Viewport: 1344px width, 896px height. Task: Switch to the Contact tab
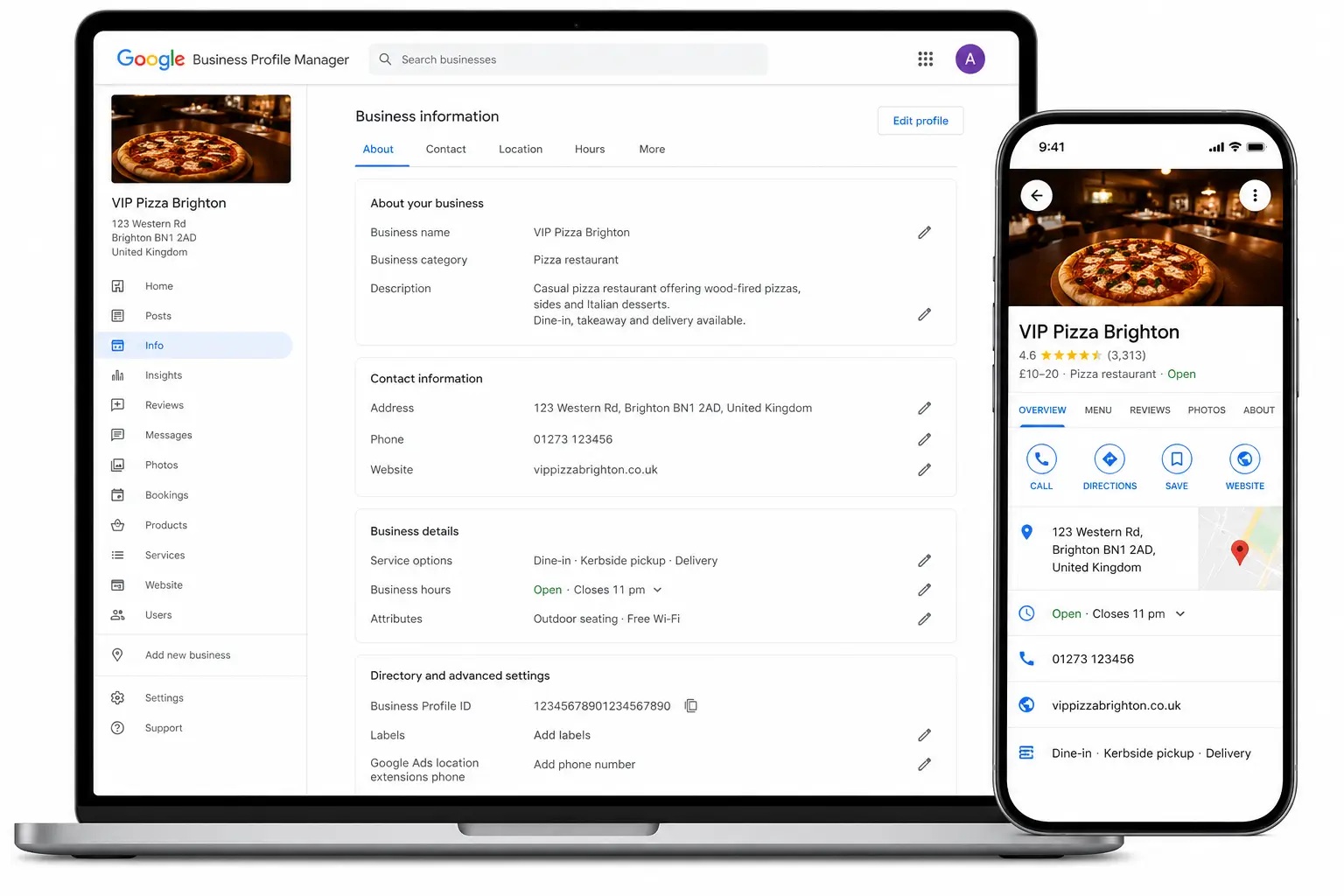[445, 150]
